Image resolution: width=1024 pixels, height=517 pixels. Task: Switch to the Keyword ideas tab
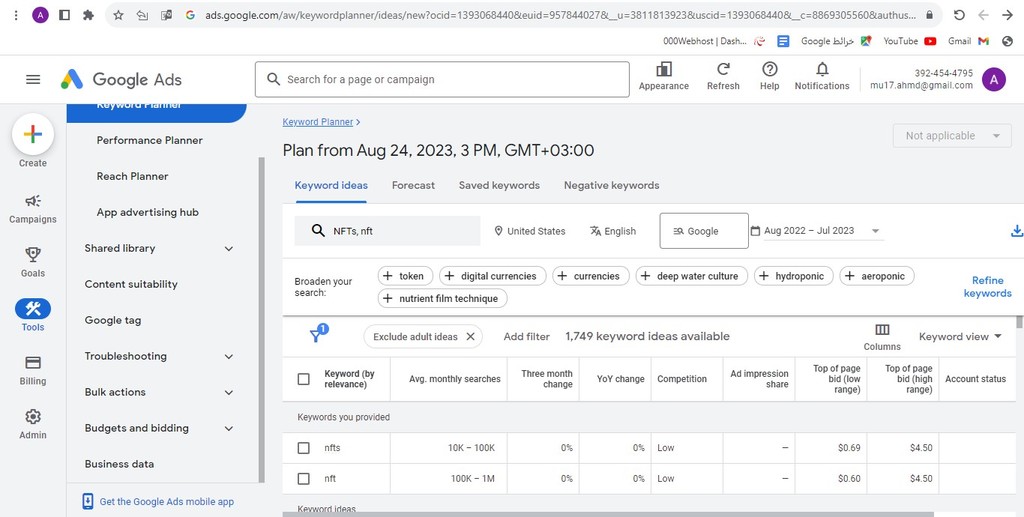click(x=331, y=185)
